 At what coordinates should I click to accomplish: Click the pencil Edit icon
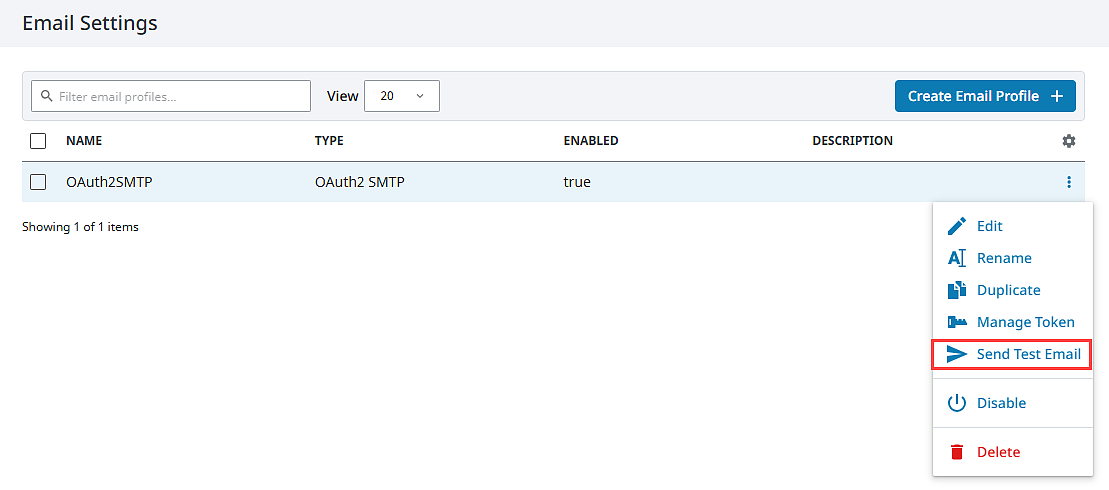pyautogui.click(x=956, y=226)
